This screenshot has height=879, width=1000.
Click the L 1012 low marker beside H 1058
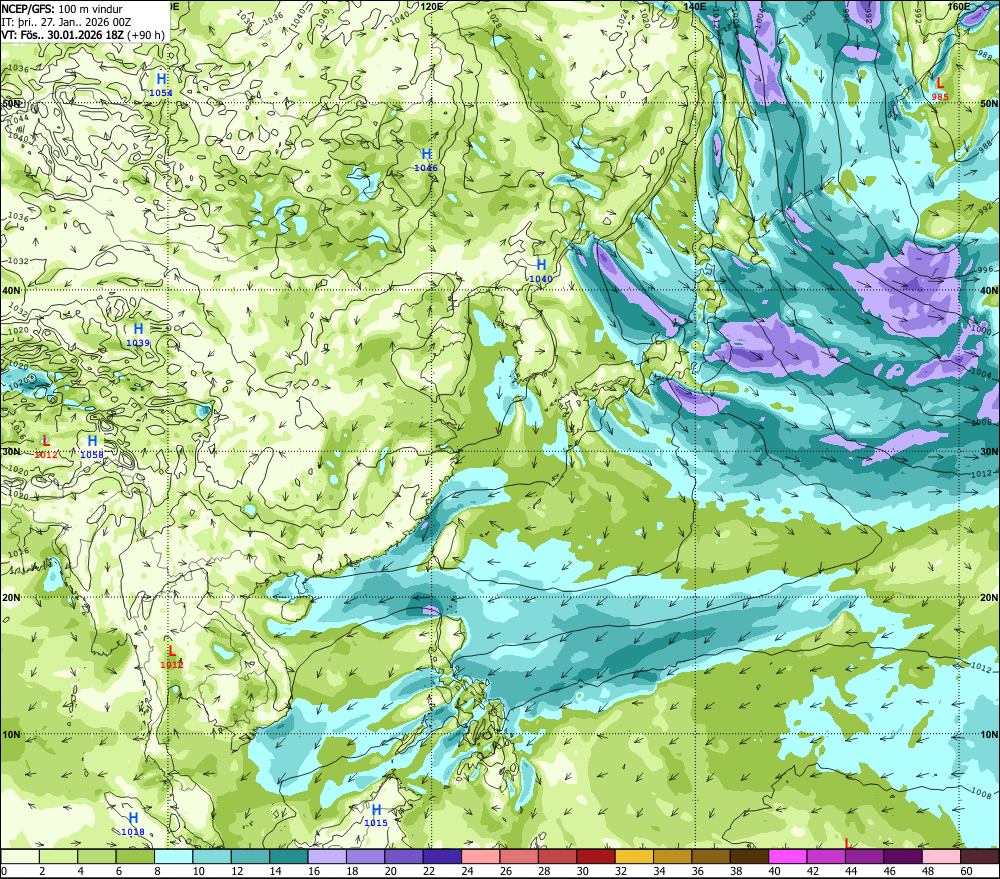coord(46,447)
